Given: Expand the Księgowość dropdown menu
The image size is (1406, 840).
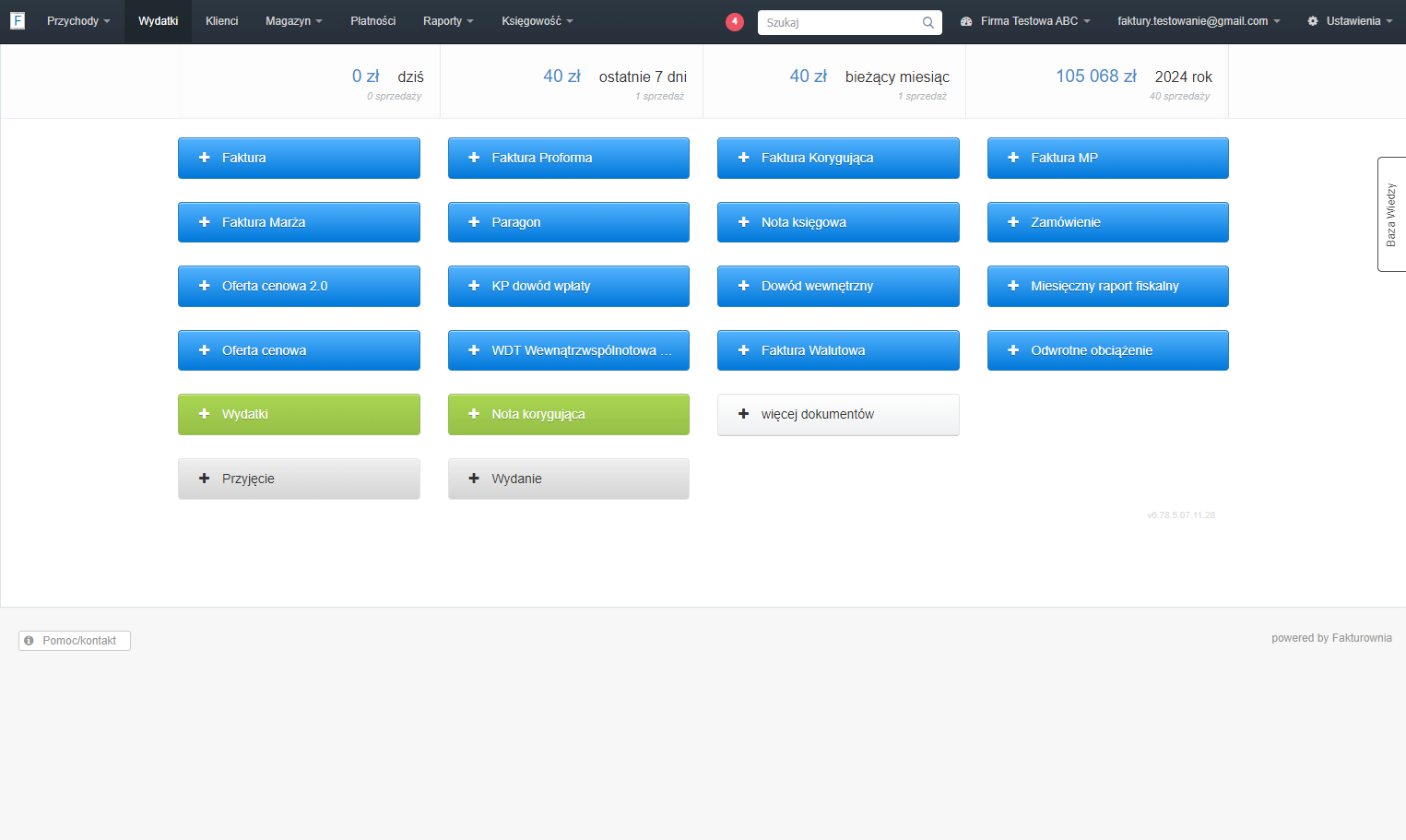Looking at the screenshot, I should (x=538, y=21).
